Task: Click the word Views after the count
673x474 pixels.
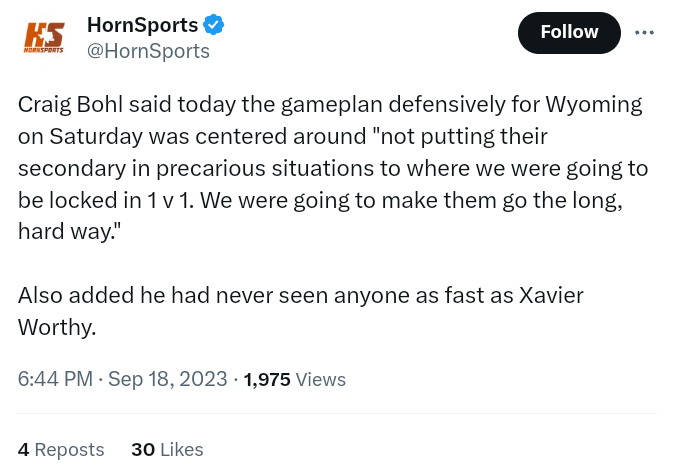Action: click(321, 379)
